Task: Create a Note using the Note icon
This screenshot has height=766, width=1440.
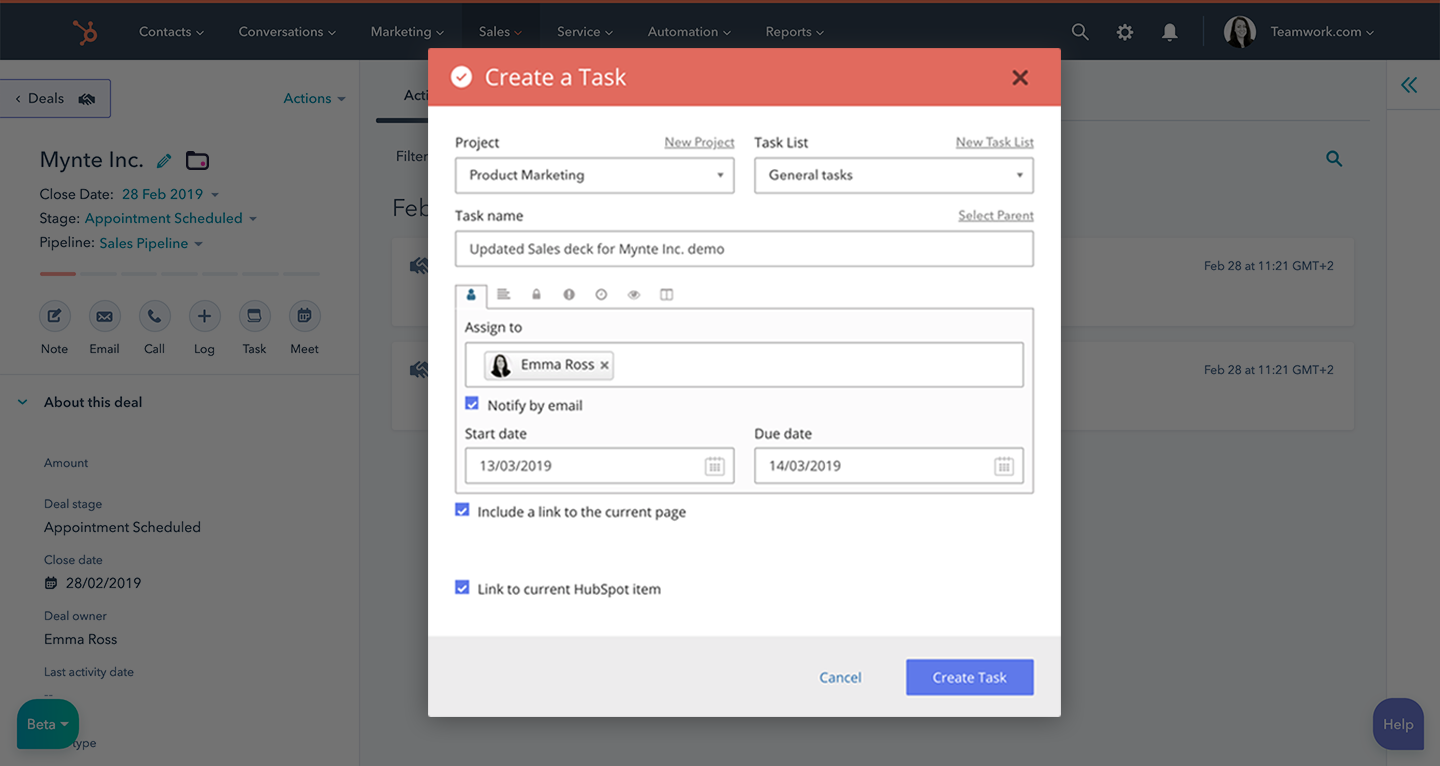Action: click(55, 317)
